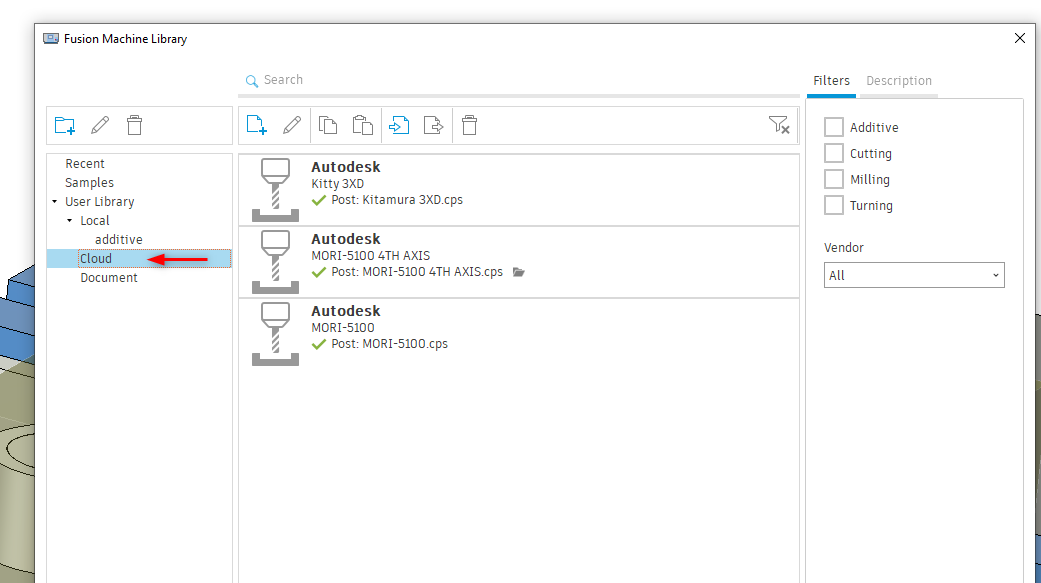Select the rename pencil icon for folders

point(99,125)
